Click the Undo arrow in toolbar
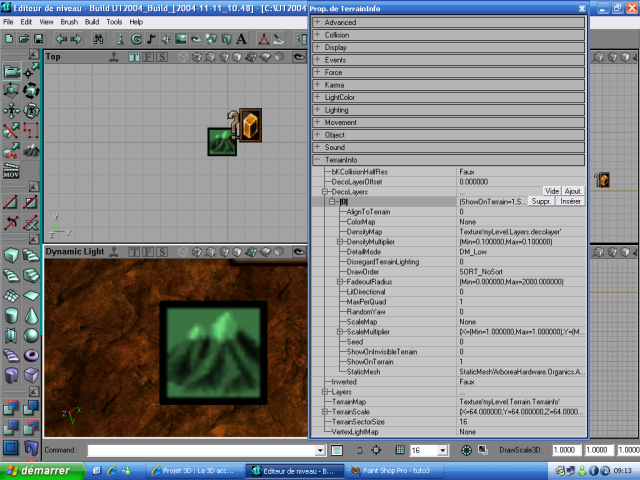Viewport: 640px width, 480px height. point(62,39)
